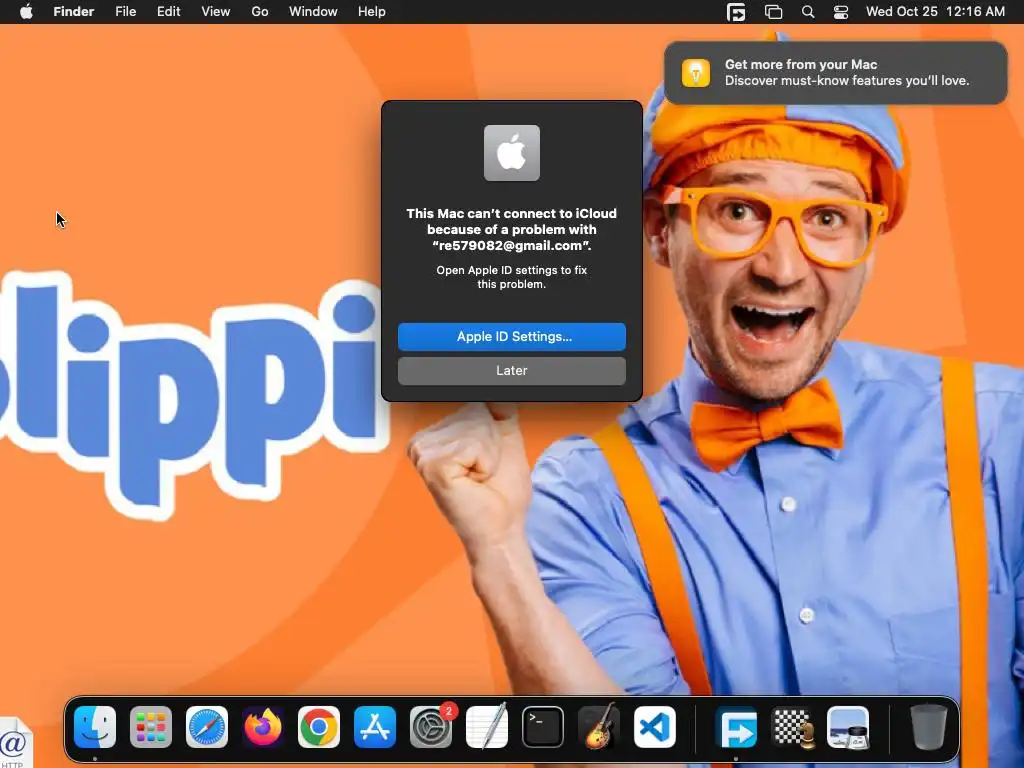This screenshot has width=1024, height=768.
Task: Open the App Store Dock icon
Action: pyautogui.click(x=375, y=726)
